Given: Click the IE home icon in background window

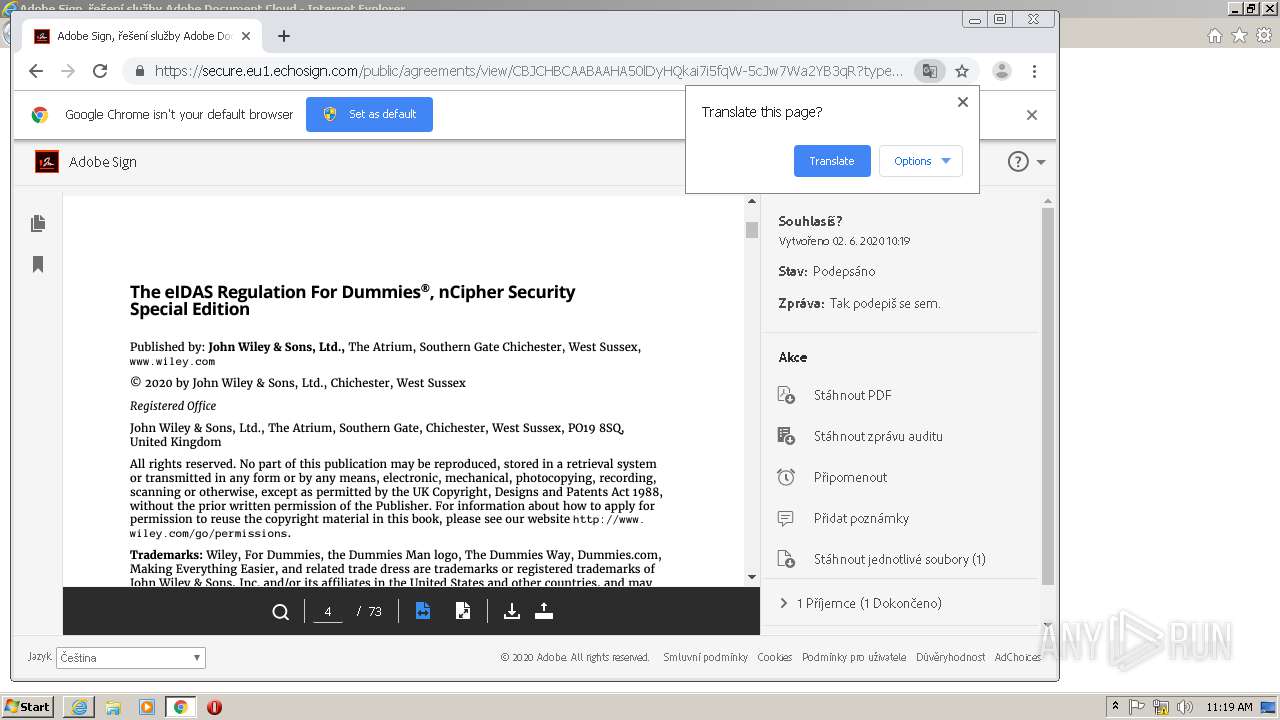Looking at the screenshot, I should click(x=1214, y=36).
